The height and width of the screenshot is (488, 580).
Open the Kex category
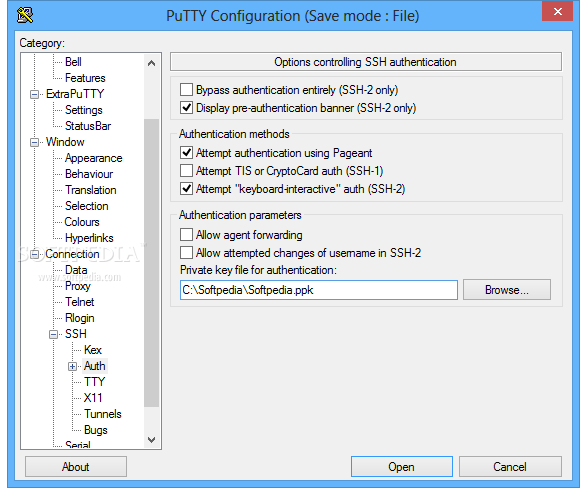(92, 350)
